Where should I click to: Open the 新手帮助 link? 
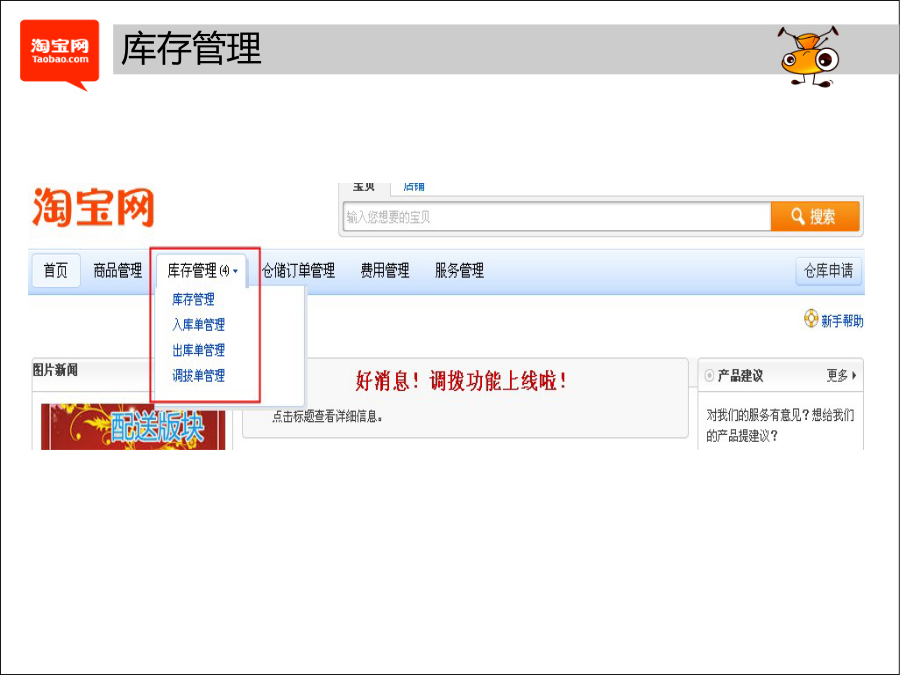coord(842,321)
